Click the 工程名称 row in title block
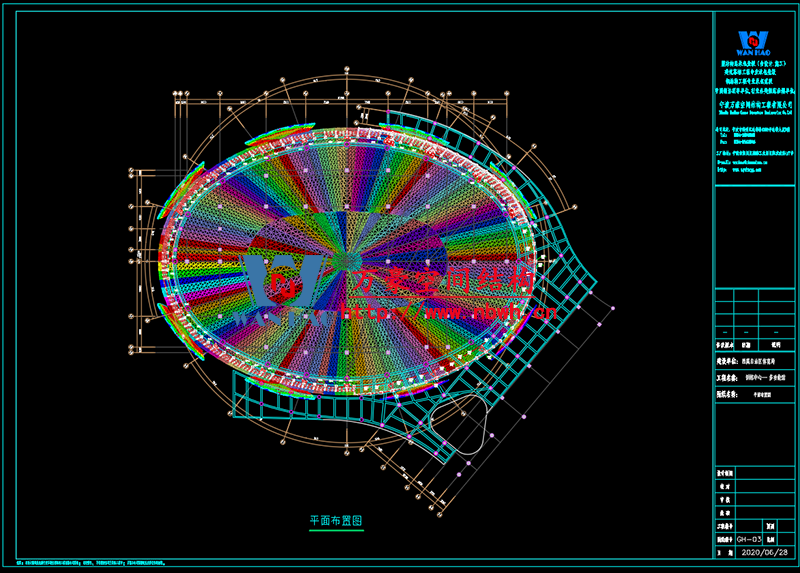The width and height of the screenshot is (800, 573). click(x=754, y=379)
